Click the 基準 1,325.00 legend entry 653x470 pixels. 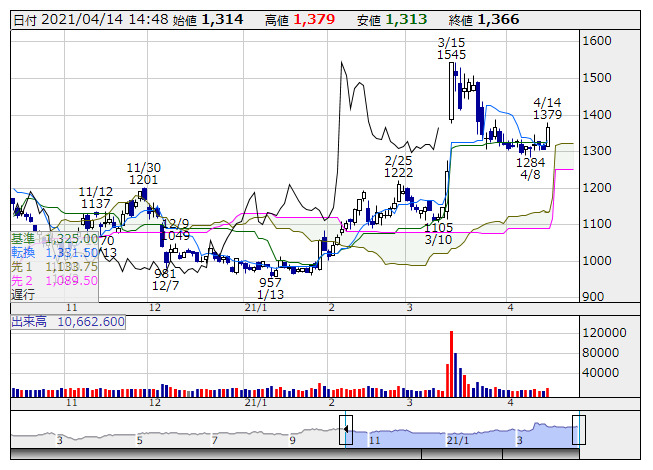pyautogui.click(x=54, y=239)
